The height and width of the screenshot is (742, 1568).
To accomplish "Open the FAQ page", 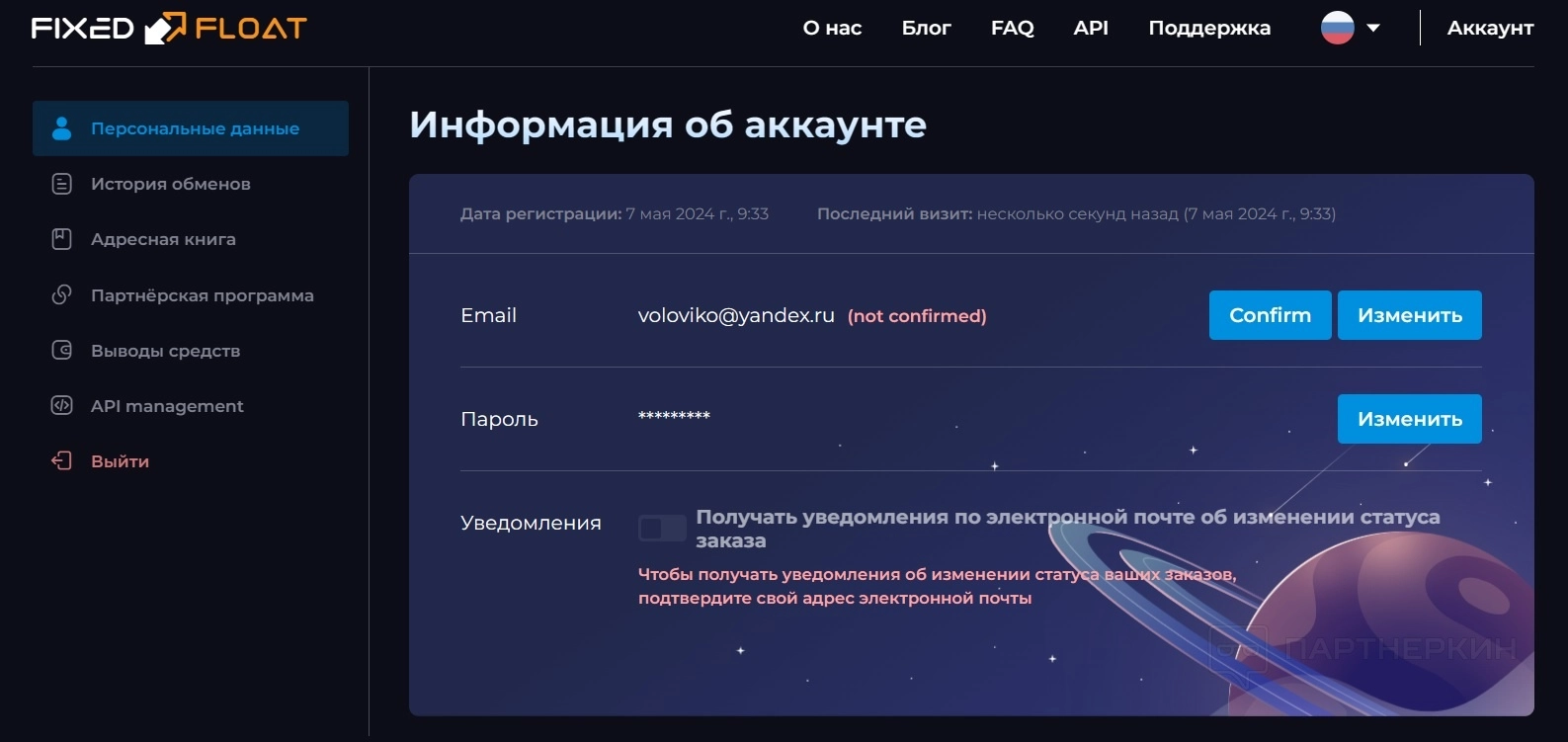I will click(x=1013, y=28).
